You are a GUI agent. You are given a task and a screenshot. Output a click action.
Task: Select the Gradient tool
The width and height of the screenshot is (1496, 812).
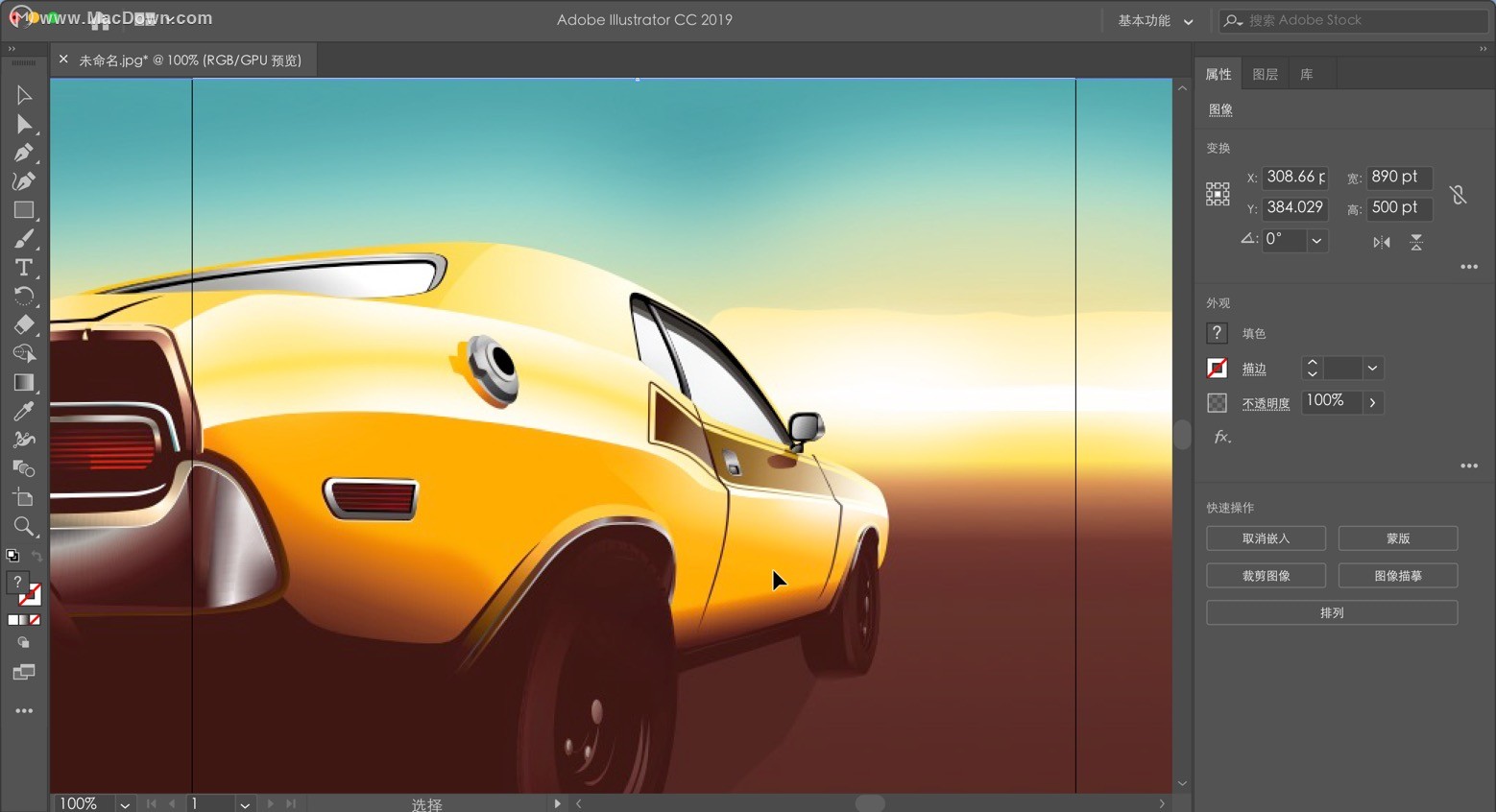click(24, 382)
